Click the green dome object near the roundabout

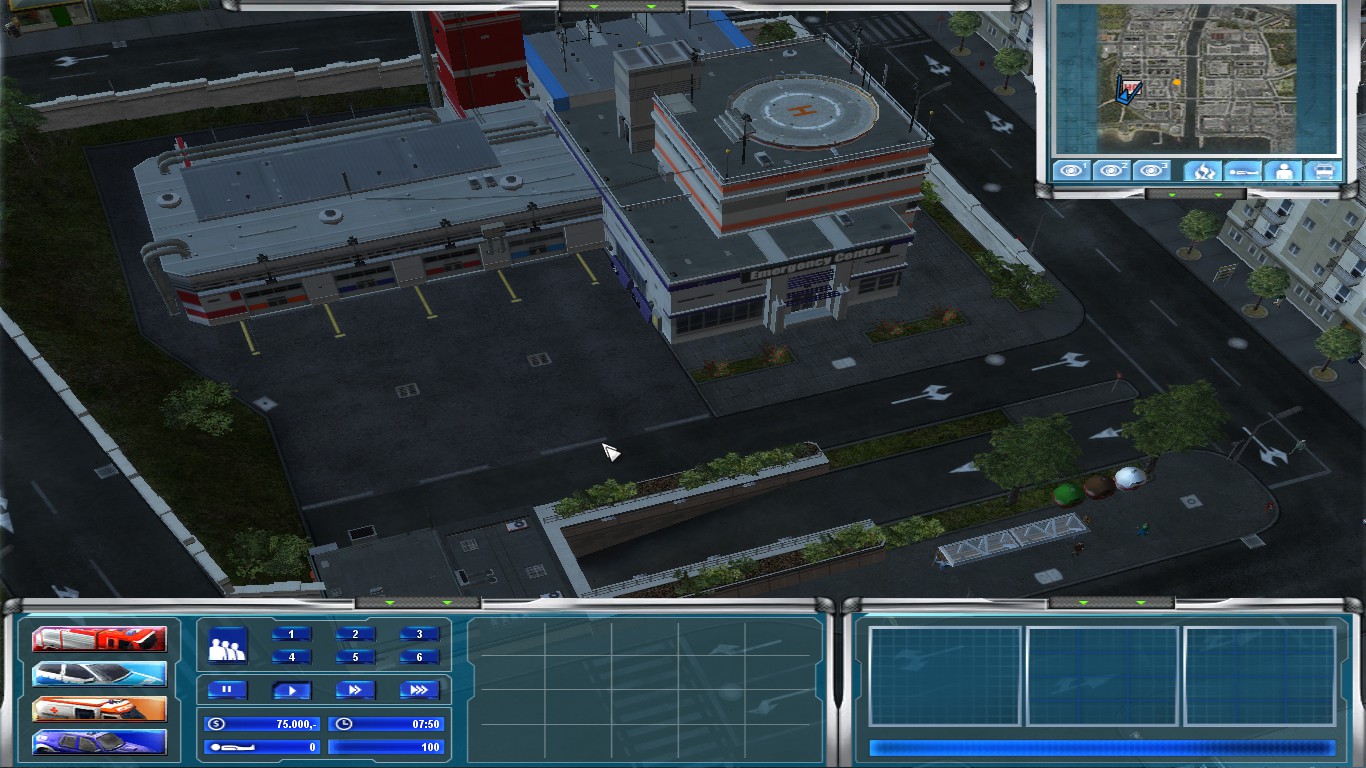(x=1067, y=493)
